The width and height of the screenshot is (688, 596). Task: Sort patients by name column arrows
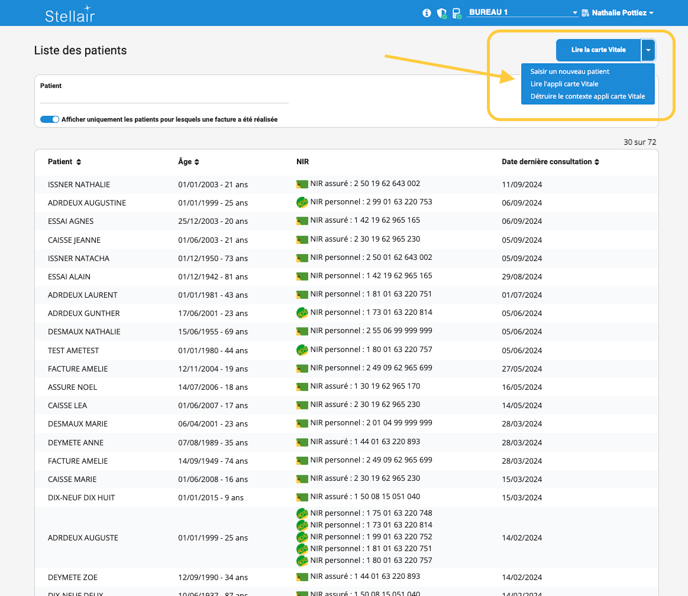(x=79, y=162)
